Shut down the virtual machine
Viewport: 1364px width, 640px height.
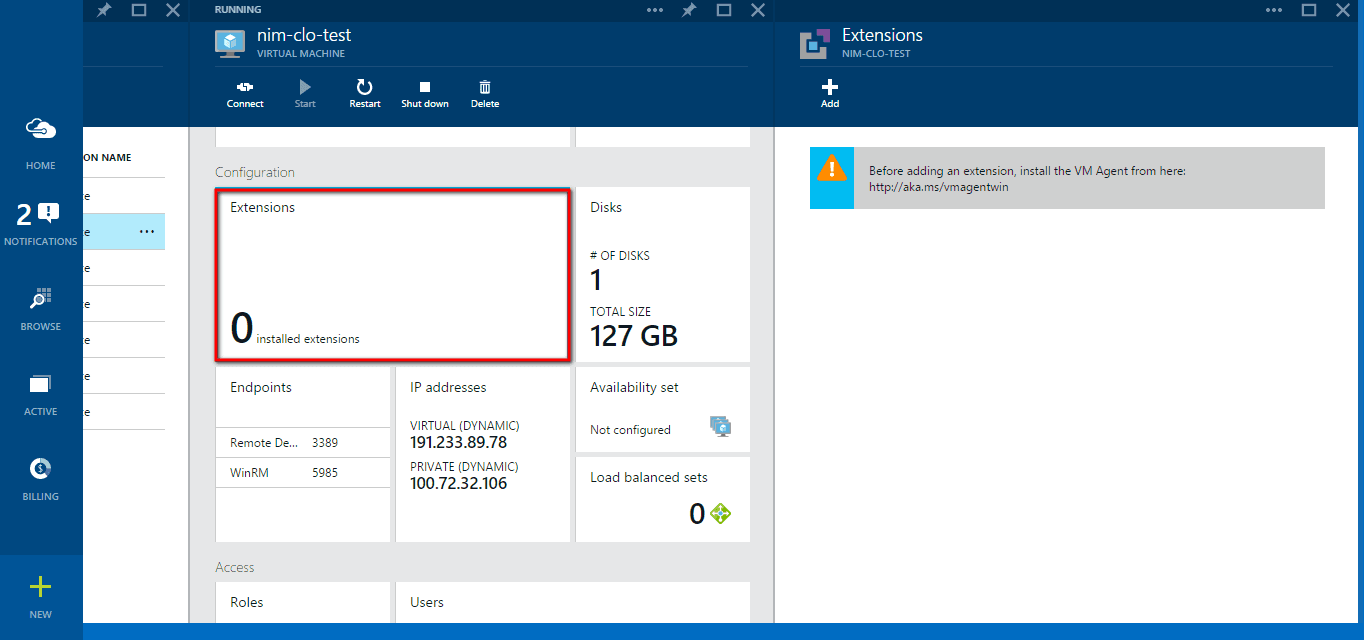[425, 88]
